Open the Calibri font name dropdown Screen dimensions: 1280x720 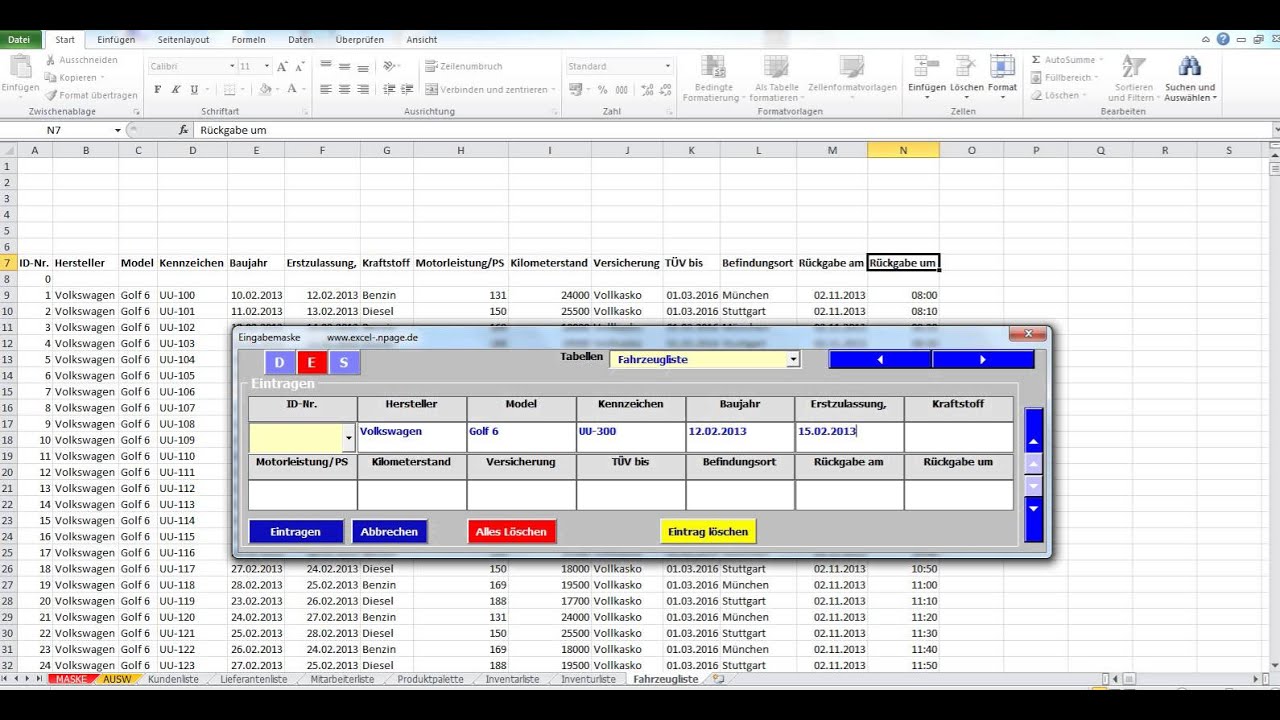pos(231,66)
